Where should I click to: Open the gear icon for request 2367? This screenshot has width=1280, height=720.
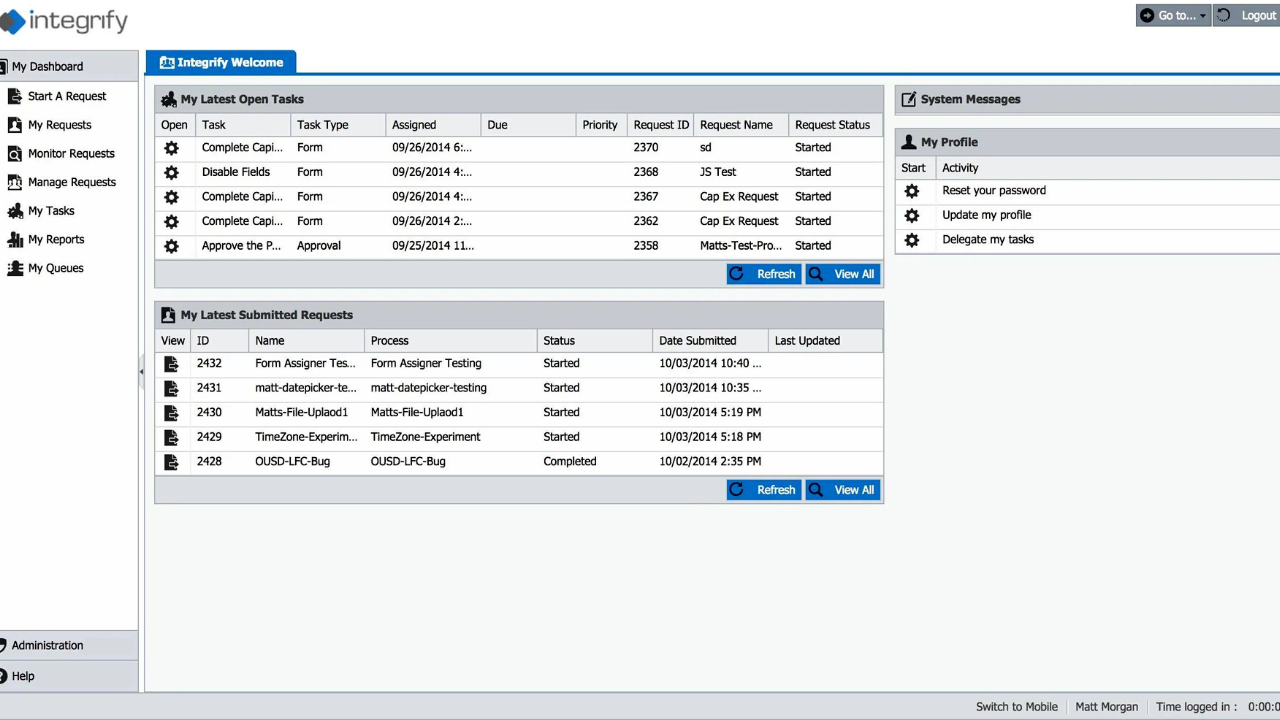(172, 197)
